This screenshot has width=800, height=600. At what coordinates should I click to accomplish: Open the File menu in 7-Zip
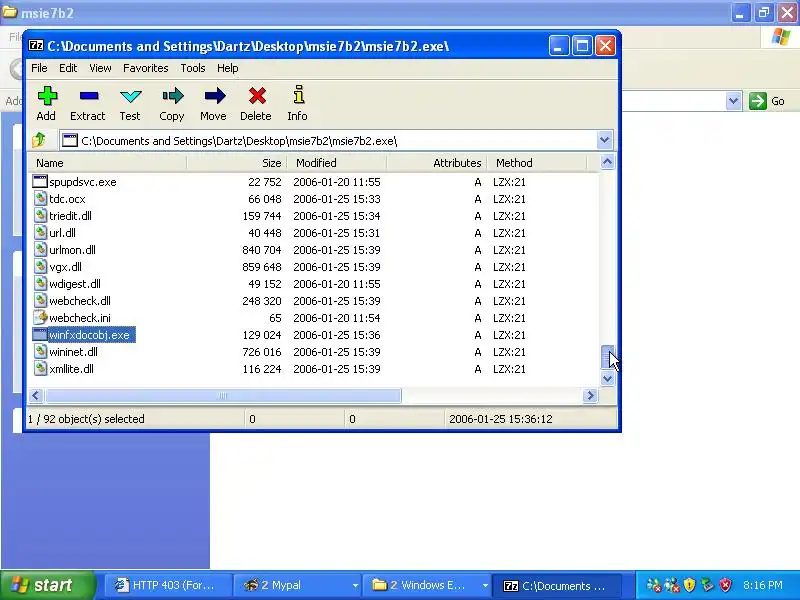39,68
